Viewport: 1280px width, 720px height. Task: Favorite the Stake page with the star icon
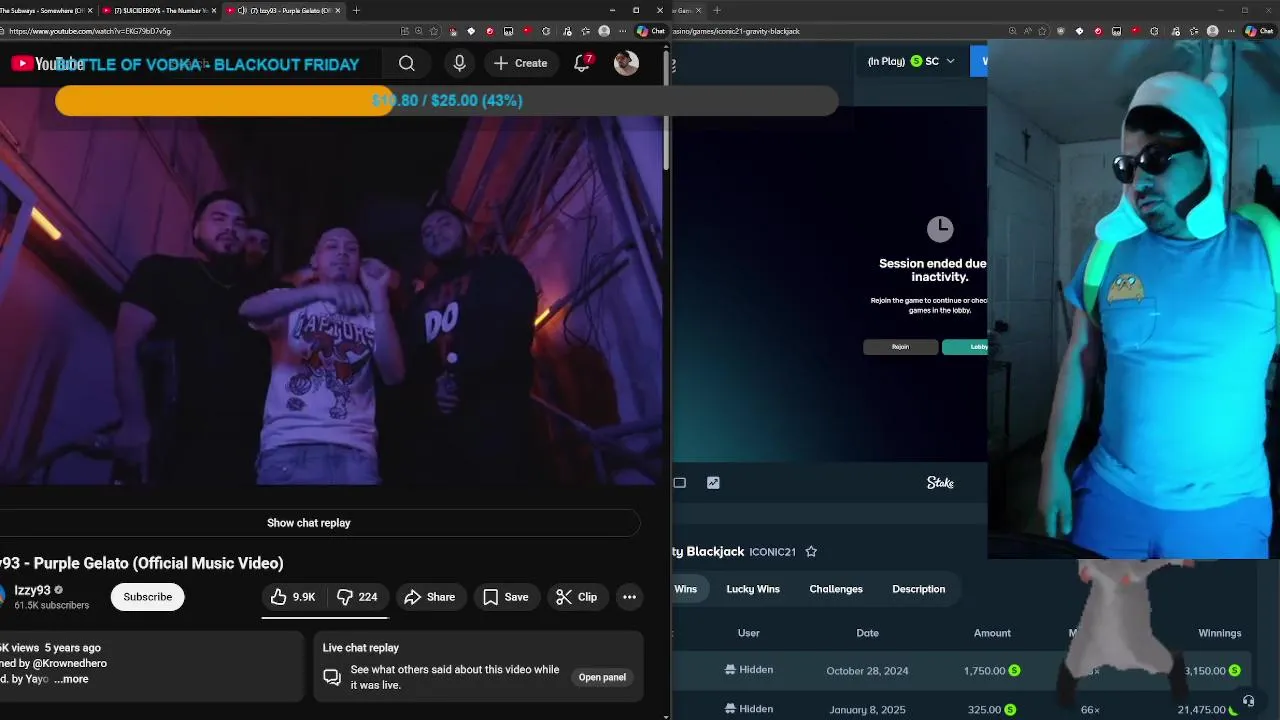coord(1042,31)
